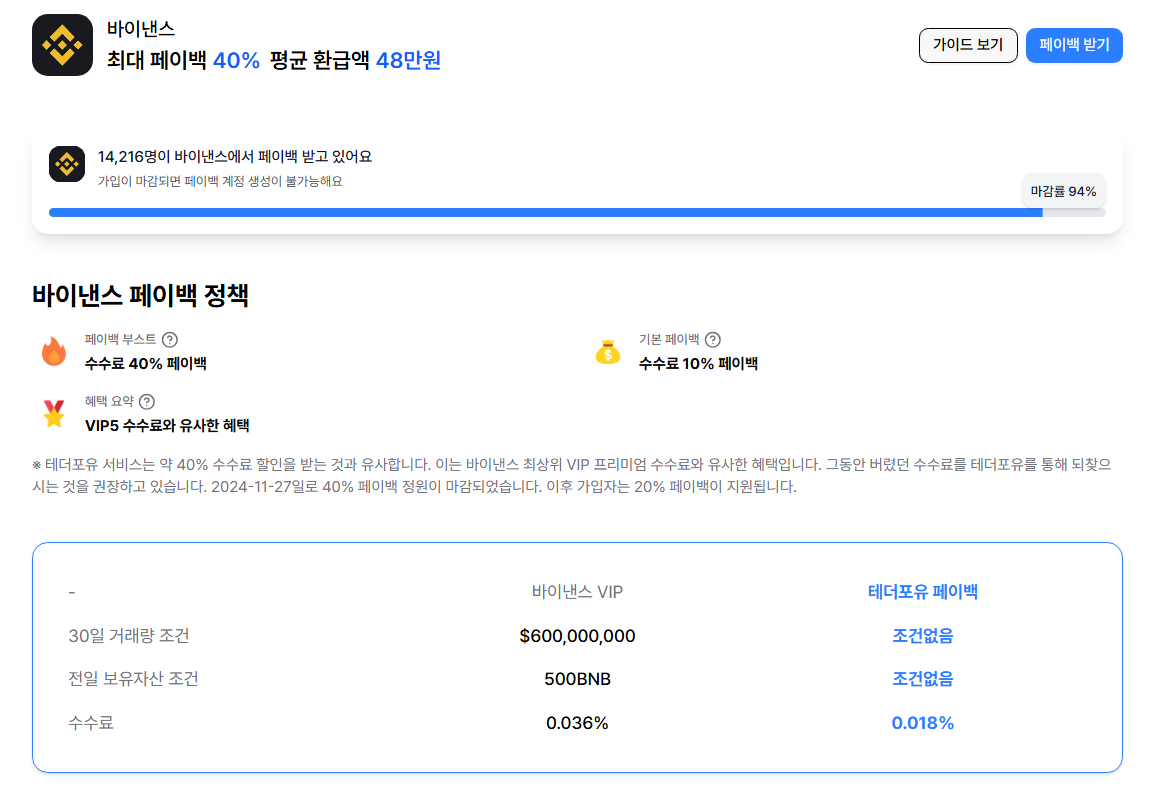
Task: Click the money bag icon
Action: point(608,351)
